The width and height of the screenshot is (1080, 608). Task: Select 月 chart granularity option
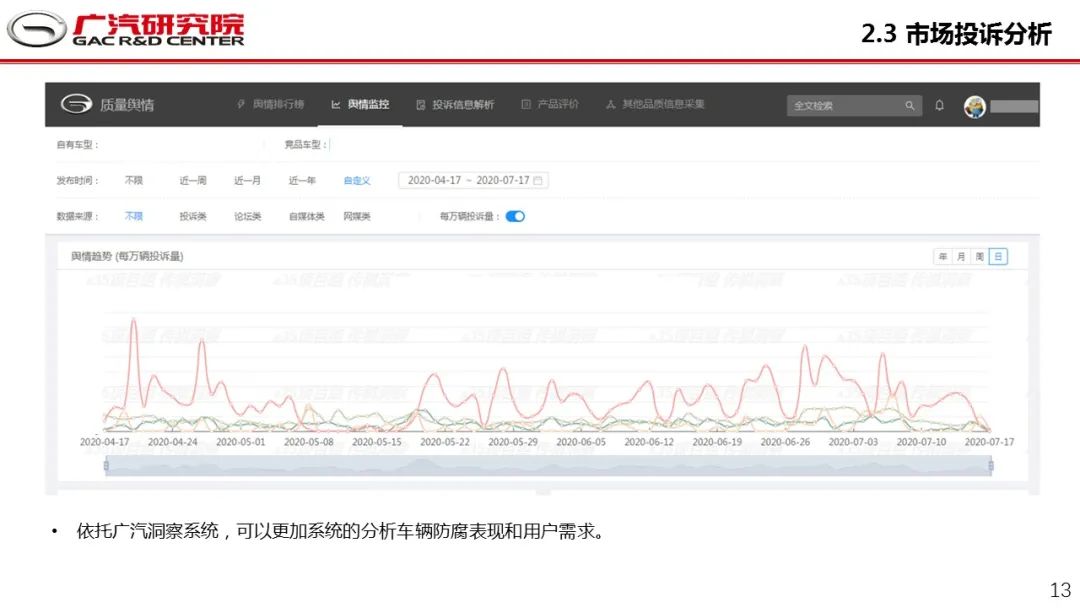click(960, 257)
